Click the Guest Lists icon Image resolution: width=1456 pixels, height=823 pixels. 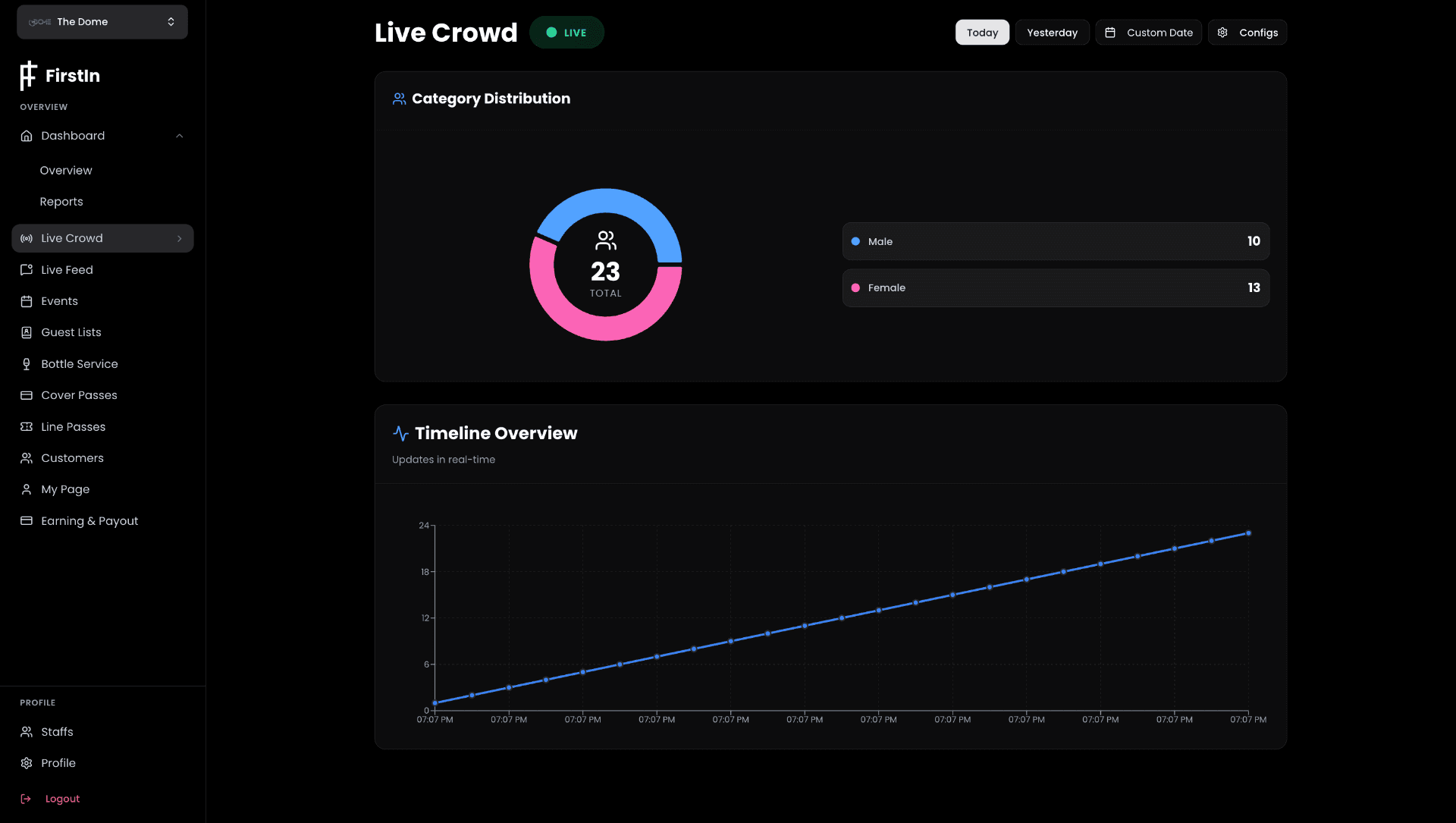click(26, 332)
